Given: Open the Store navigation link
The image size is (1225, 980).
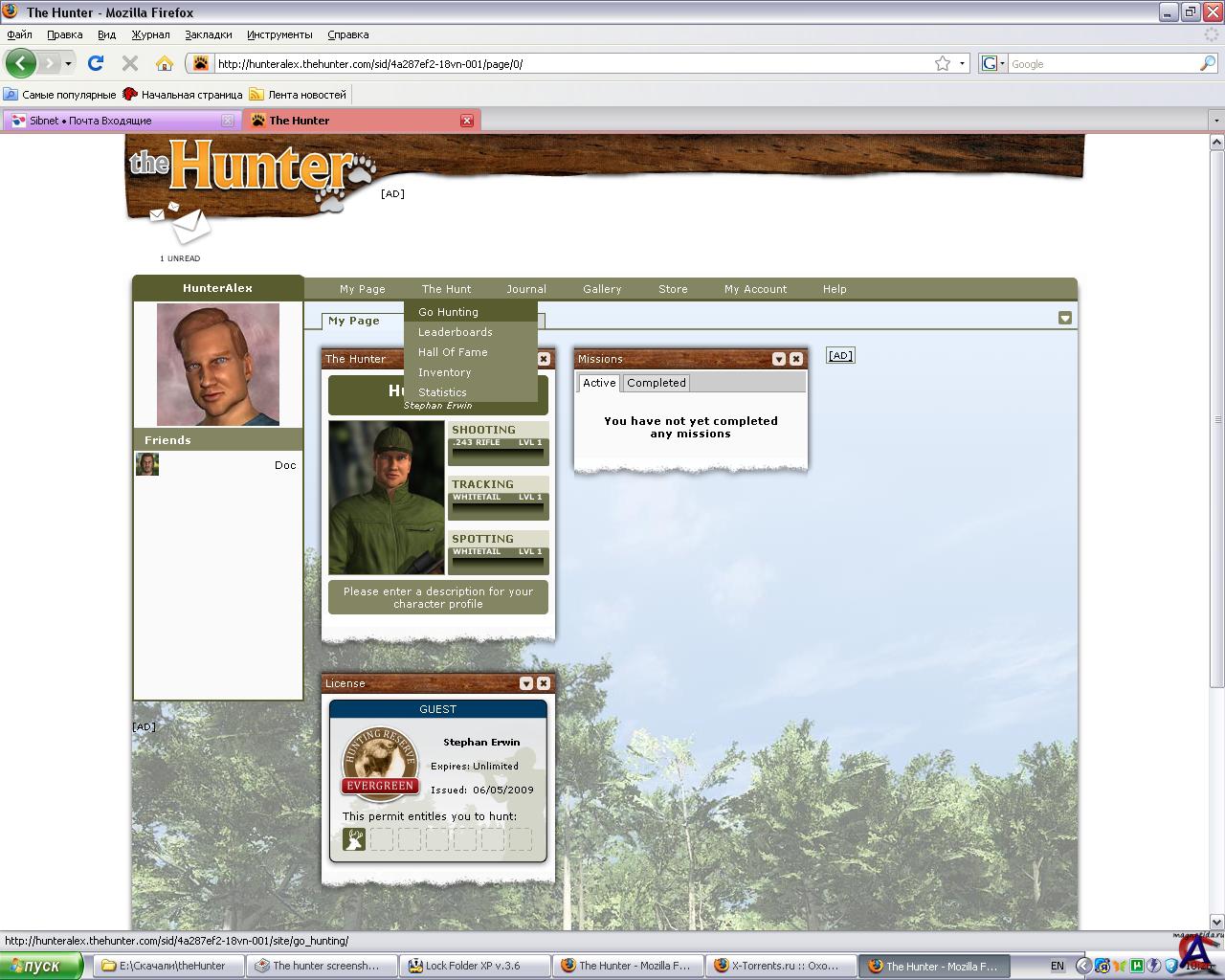Looking at the screenshot, I should [673, 289].
